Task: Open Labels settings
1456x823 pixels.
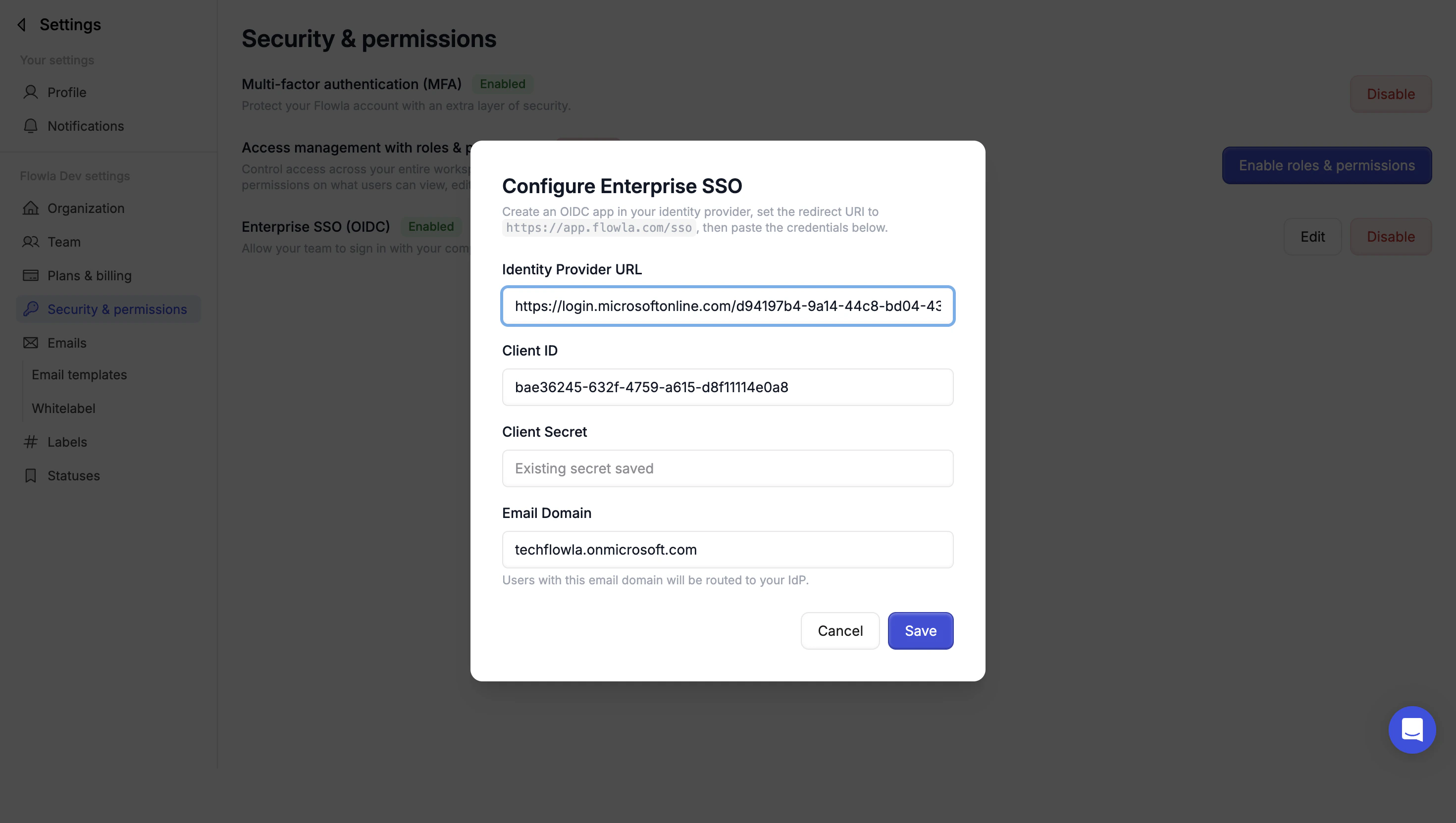Action: [x=108, y=441]
